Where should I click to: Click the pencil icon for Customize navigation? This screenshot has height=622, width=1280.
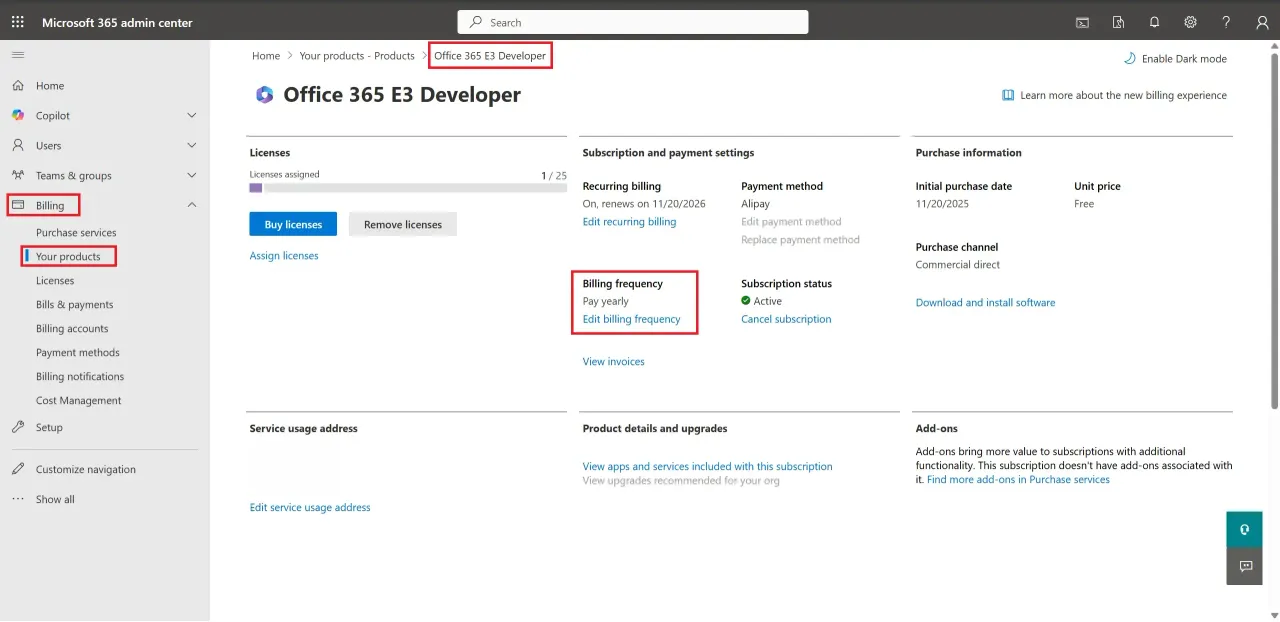point(18,469)
